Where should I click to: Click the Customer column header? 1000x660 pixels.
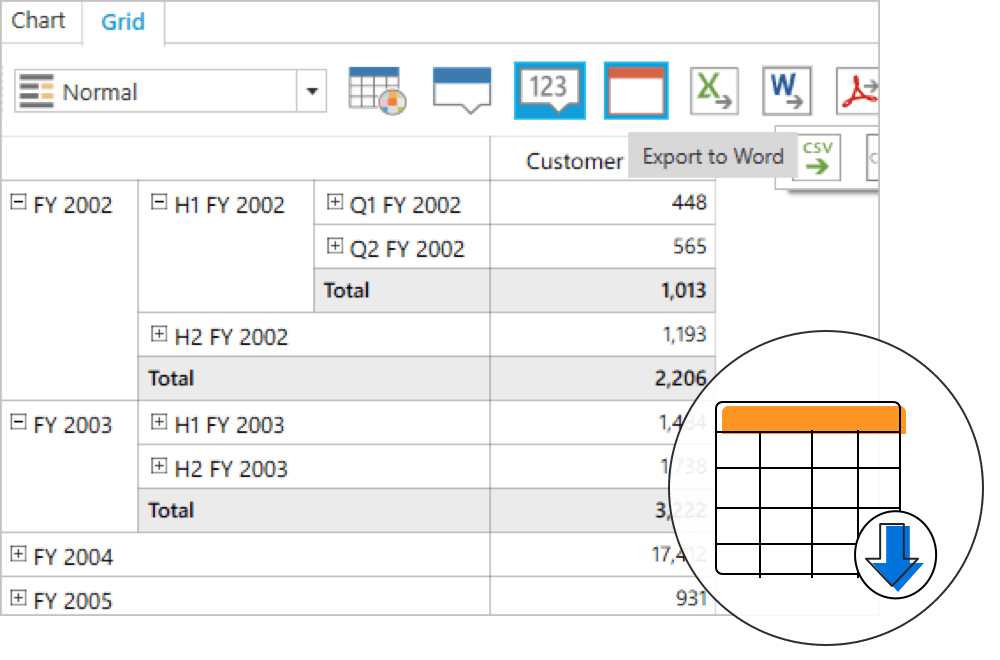coord(574,161)
